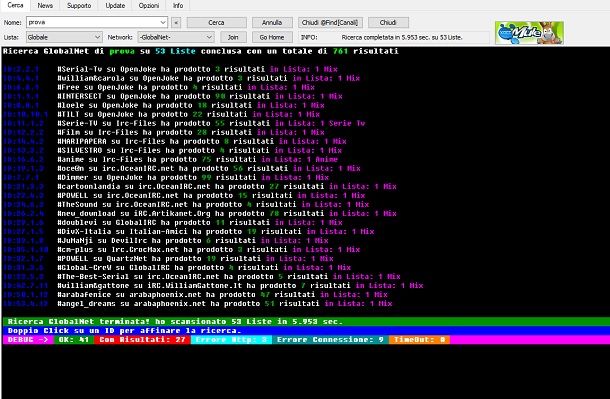Click Chiudi @Find[Canali] button
610x399 pixels.
tap(330, 23)
